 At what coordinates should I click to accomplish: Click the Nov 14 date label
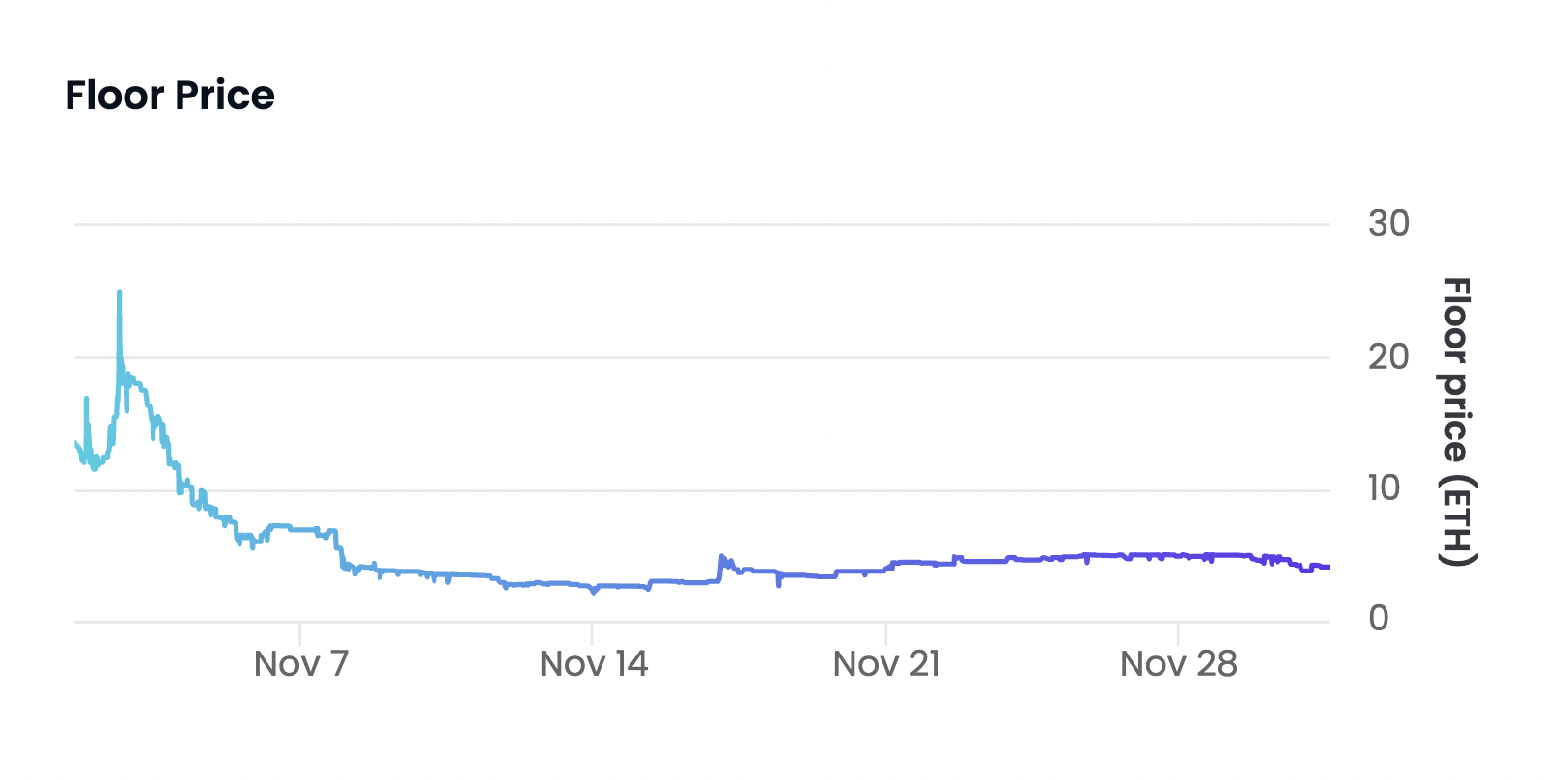point(593,664)
